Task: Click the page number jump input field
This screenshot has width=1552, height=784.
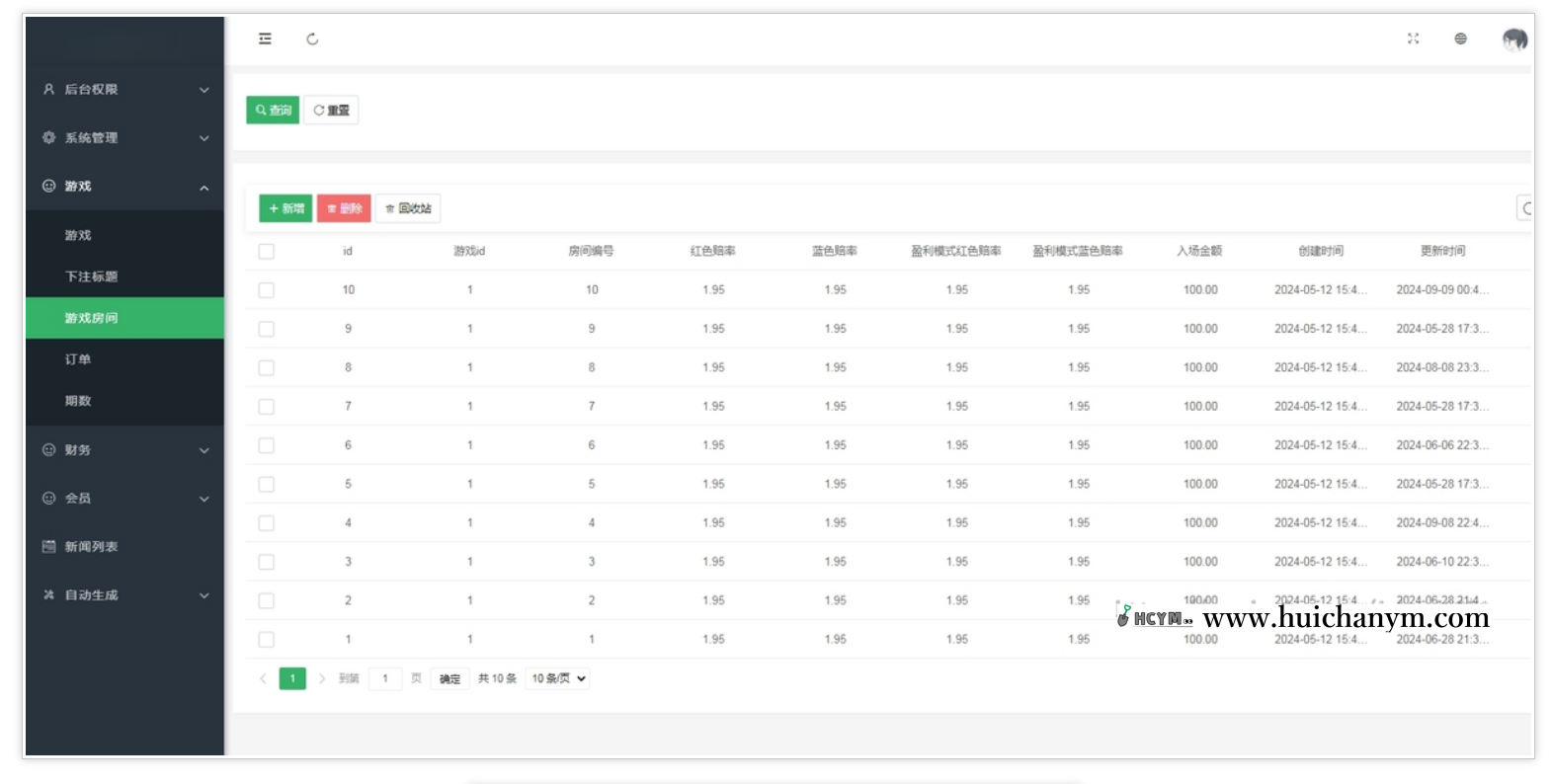Action: point(385,678)
